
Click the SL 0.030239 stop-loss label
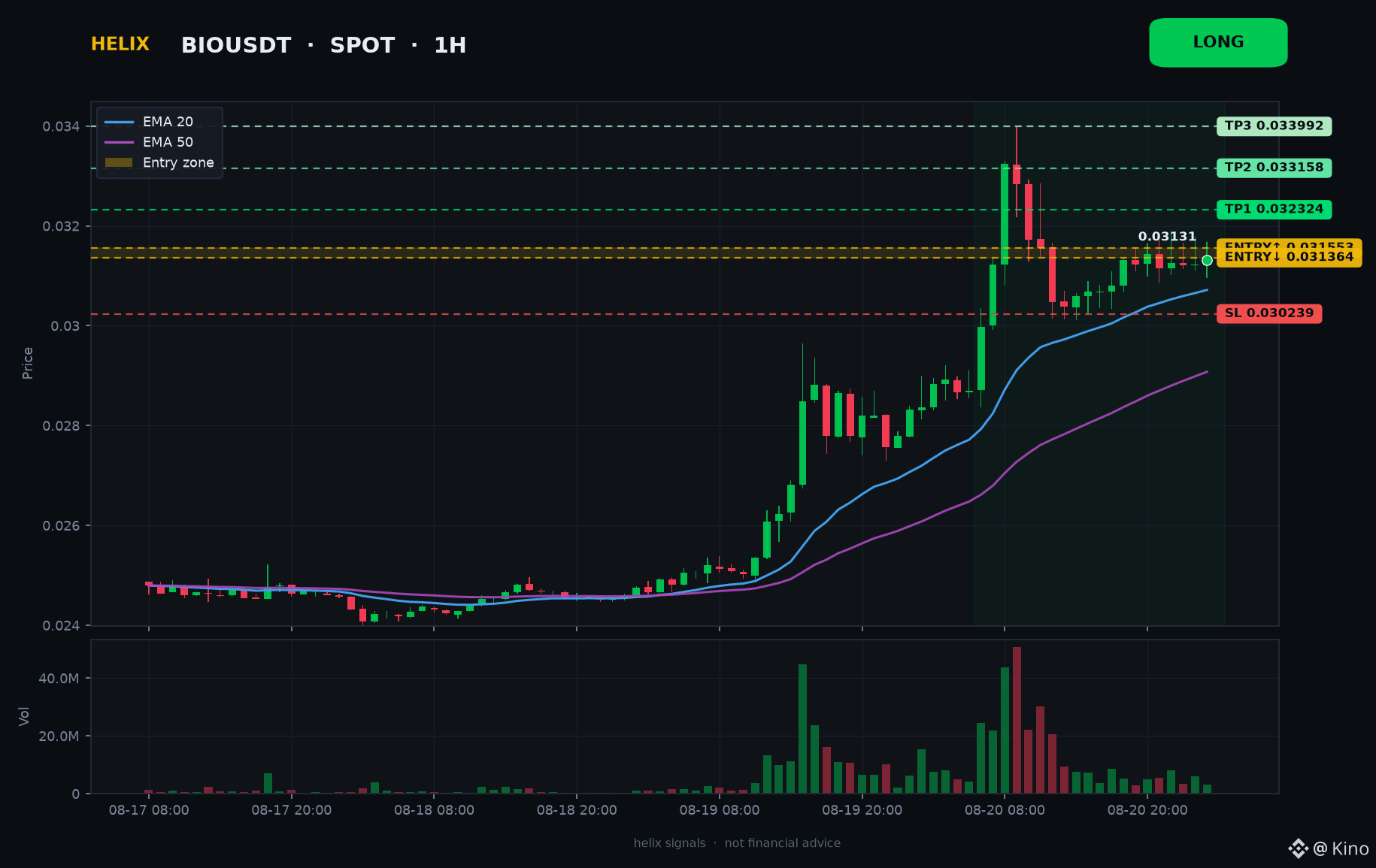pyautogui.click(x=1269, y=313)
